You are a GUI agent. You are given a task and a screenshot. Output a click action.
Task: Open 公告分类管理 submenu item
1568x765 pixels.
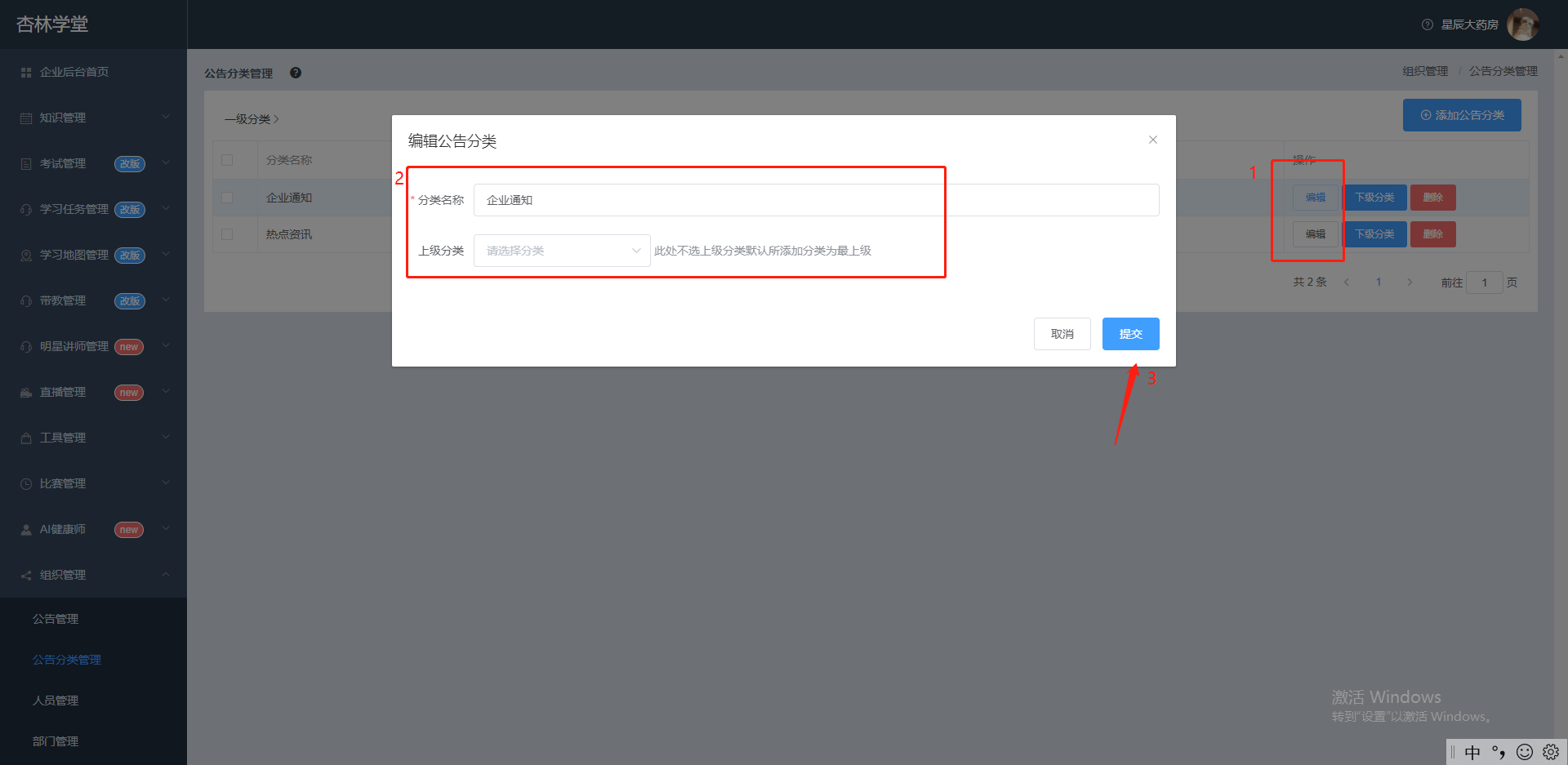[67, 660]
